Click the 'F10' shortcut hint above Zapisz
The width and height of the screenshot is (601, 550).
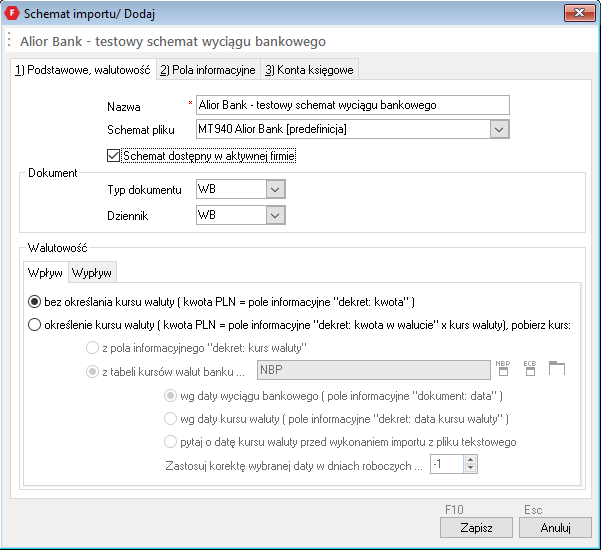click(x=454, y=510)
